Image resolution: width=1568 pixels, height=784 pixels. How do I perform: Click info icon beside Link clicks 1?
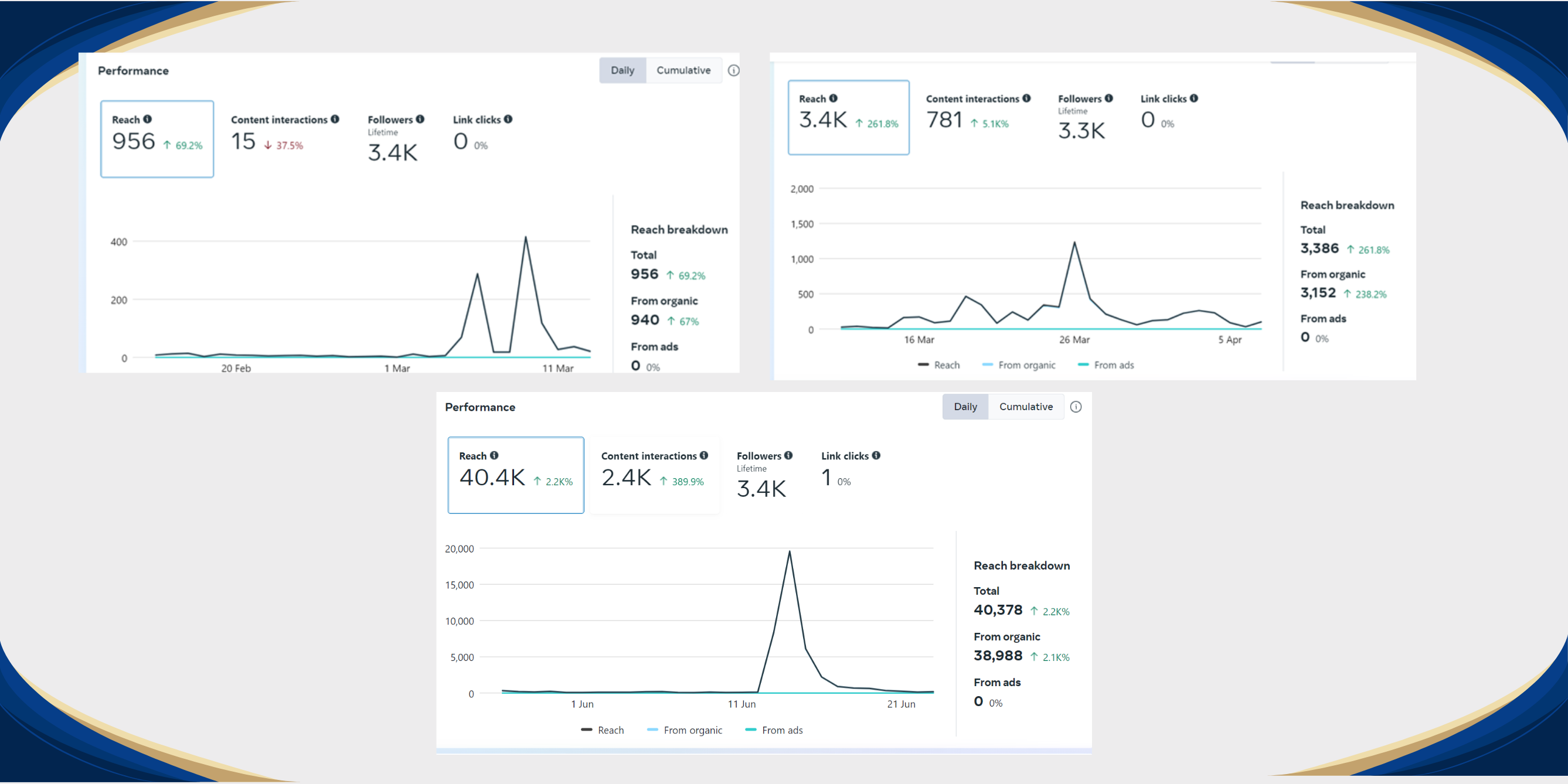coord(876,455)
